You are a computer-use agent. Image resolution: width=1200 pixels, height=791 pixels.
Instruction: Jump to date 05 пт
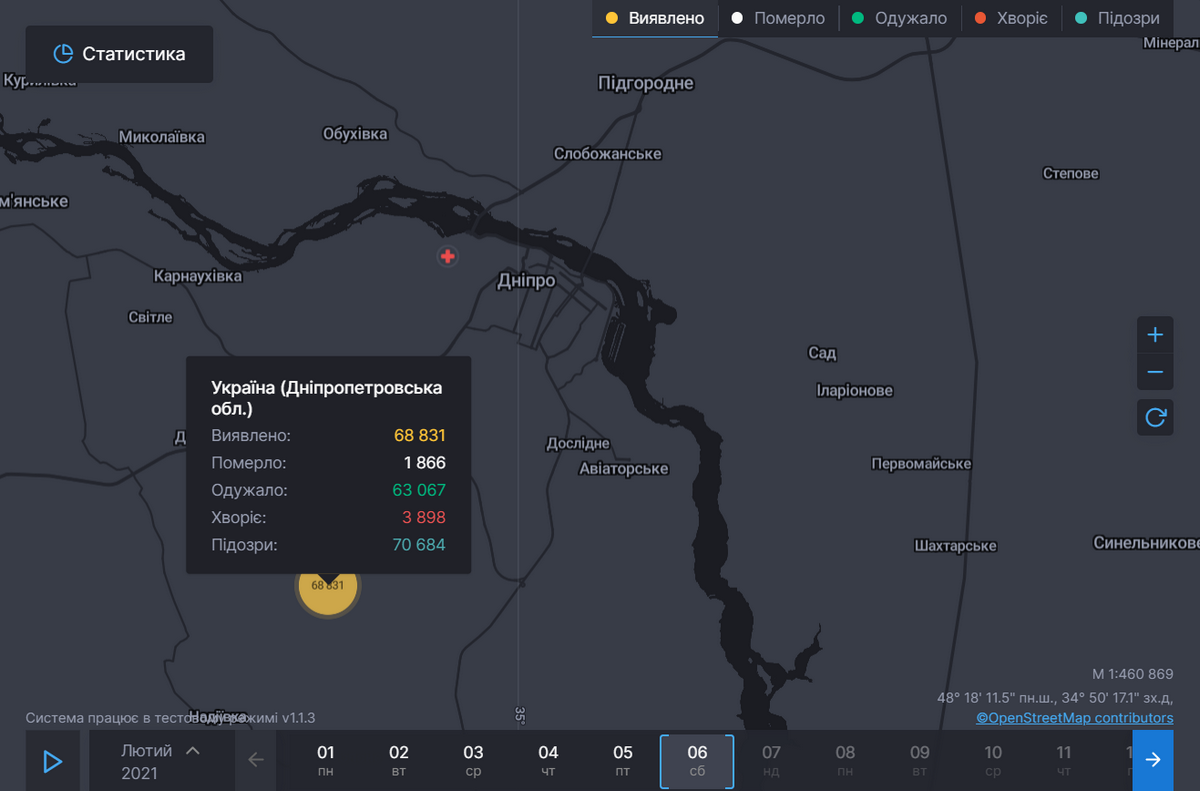pos(623,761)
